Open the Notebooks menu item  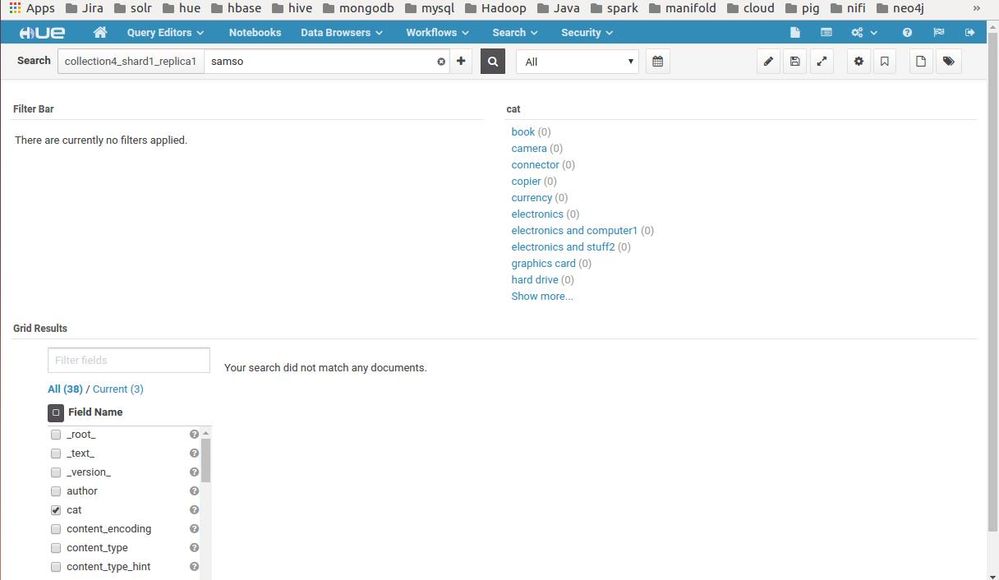click(255, 33)
